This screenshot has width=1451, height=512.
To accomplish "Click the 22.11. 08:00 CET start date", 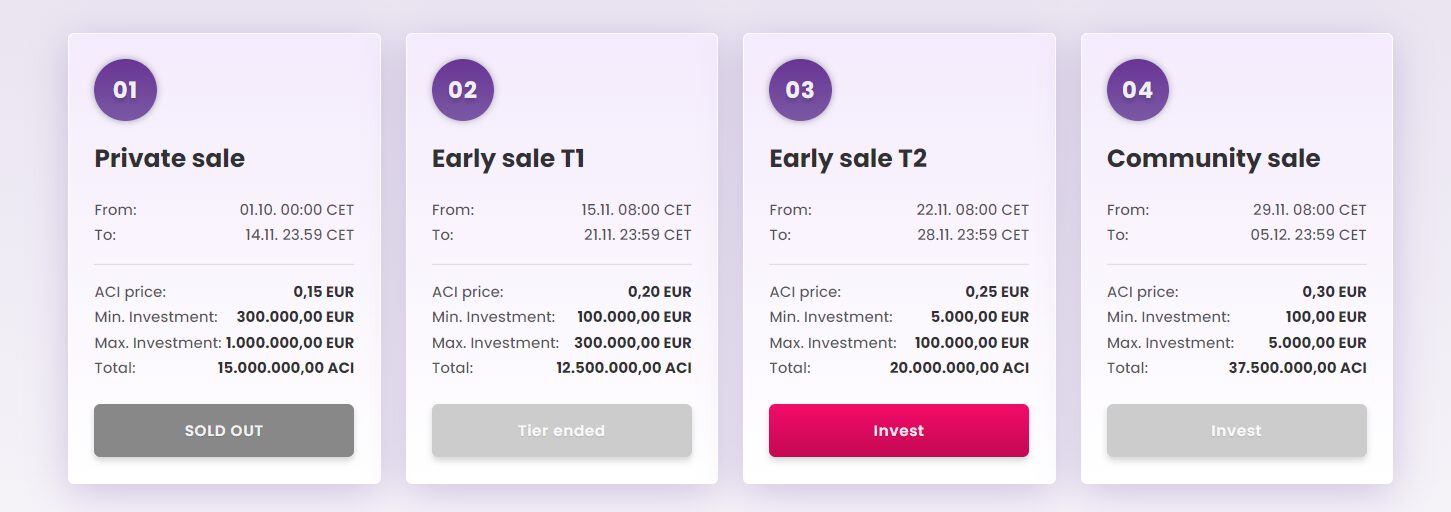I will click(973, 210).
